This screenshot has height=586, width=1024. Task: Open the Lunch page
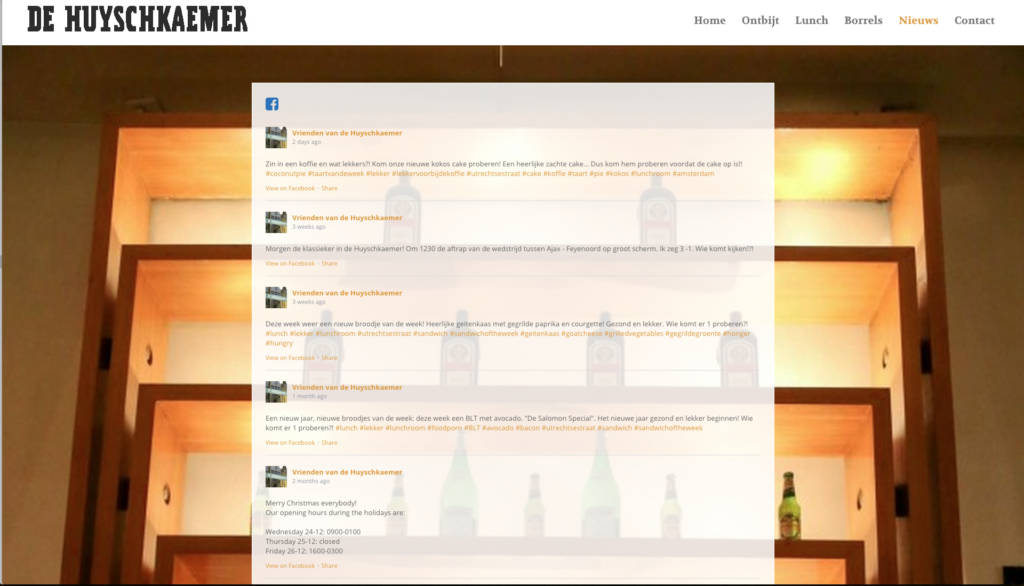point(811,20)
